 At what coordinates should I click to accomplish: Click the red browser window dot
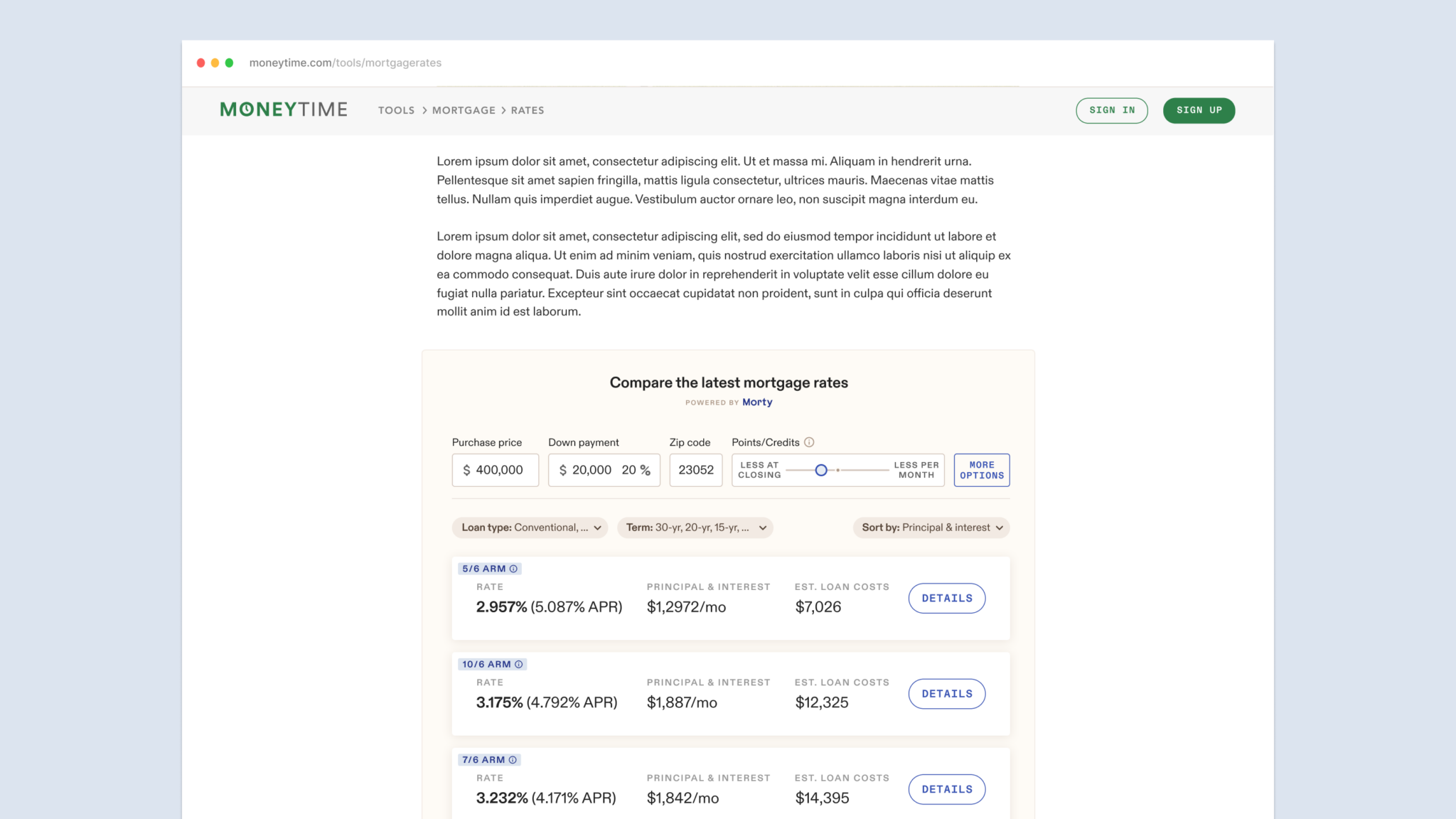click(x=200, y=63)
